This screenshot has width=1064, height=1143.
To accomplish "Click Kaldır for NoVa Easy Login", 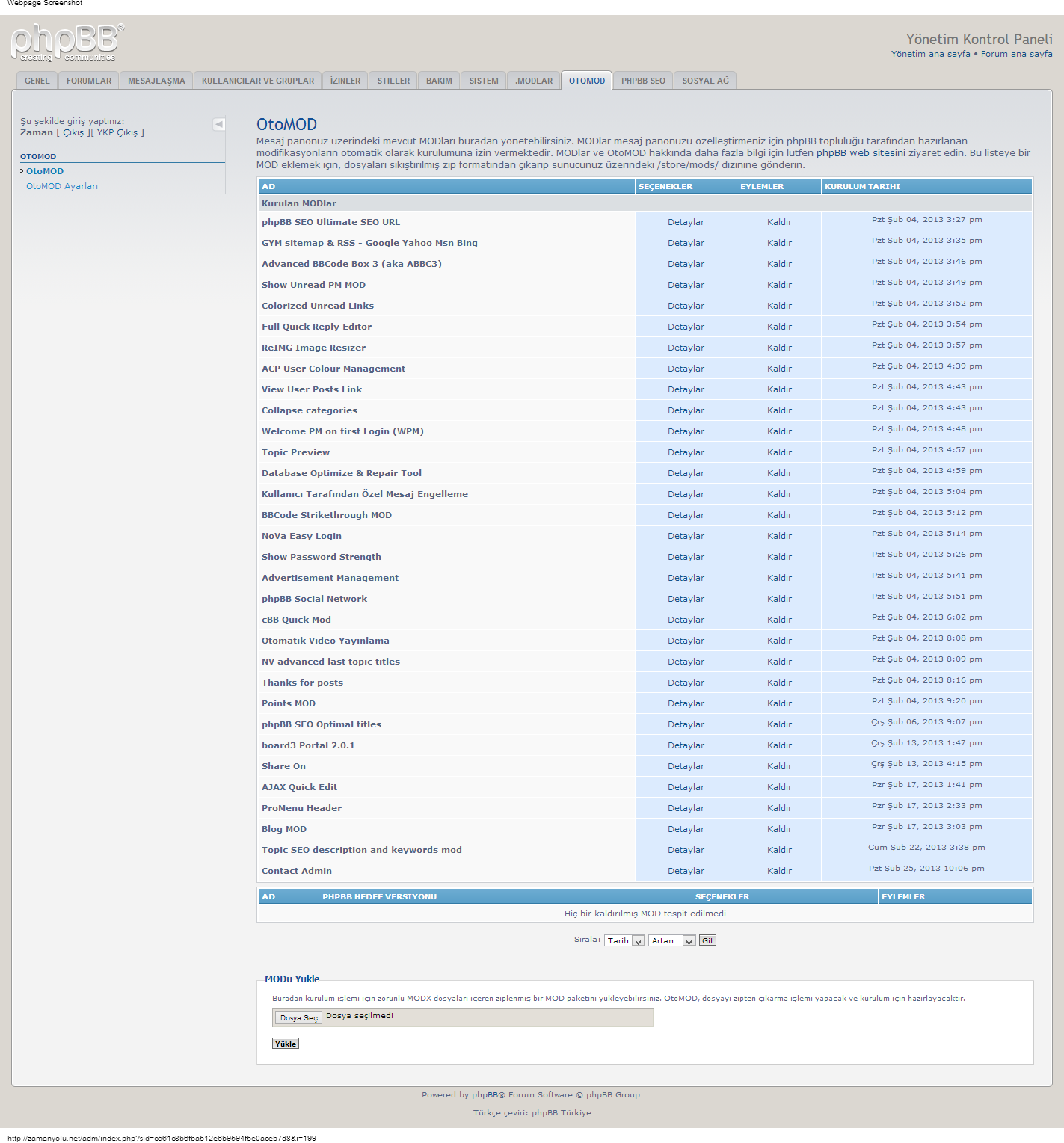I will coord(779,536).
